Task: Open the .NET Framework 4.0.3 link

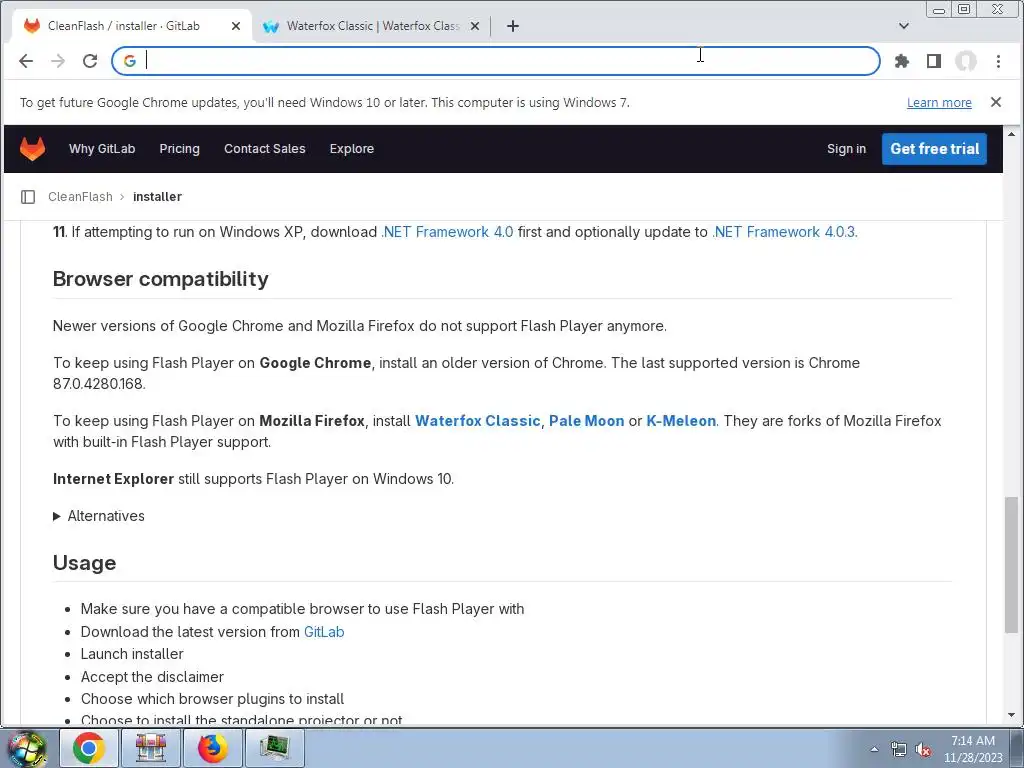Action: coord(784,232)
